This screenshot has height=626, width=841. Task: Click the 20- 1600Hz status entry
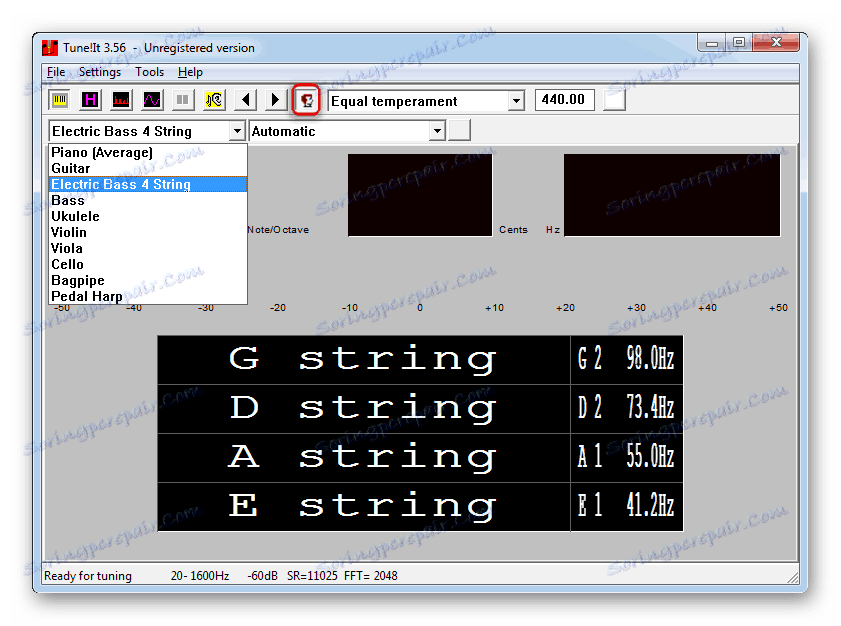(200, 576)
